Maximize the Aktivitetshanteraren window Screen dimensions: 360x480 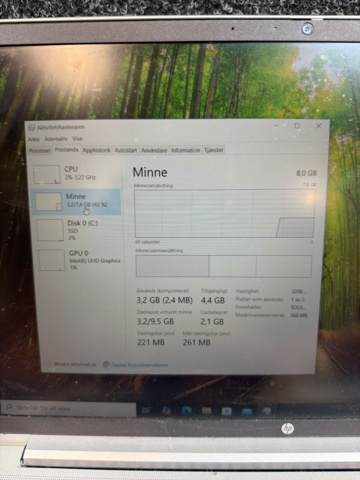(297, 126)
